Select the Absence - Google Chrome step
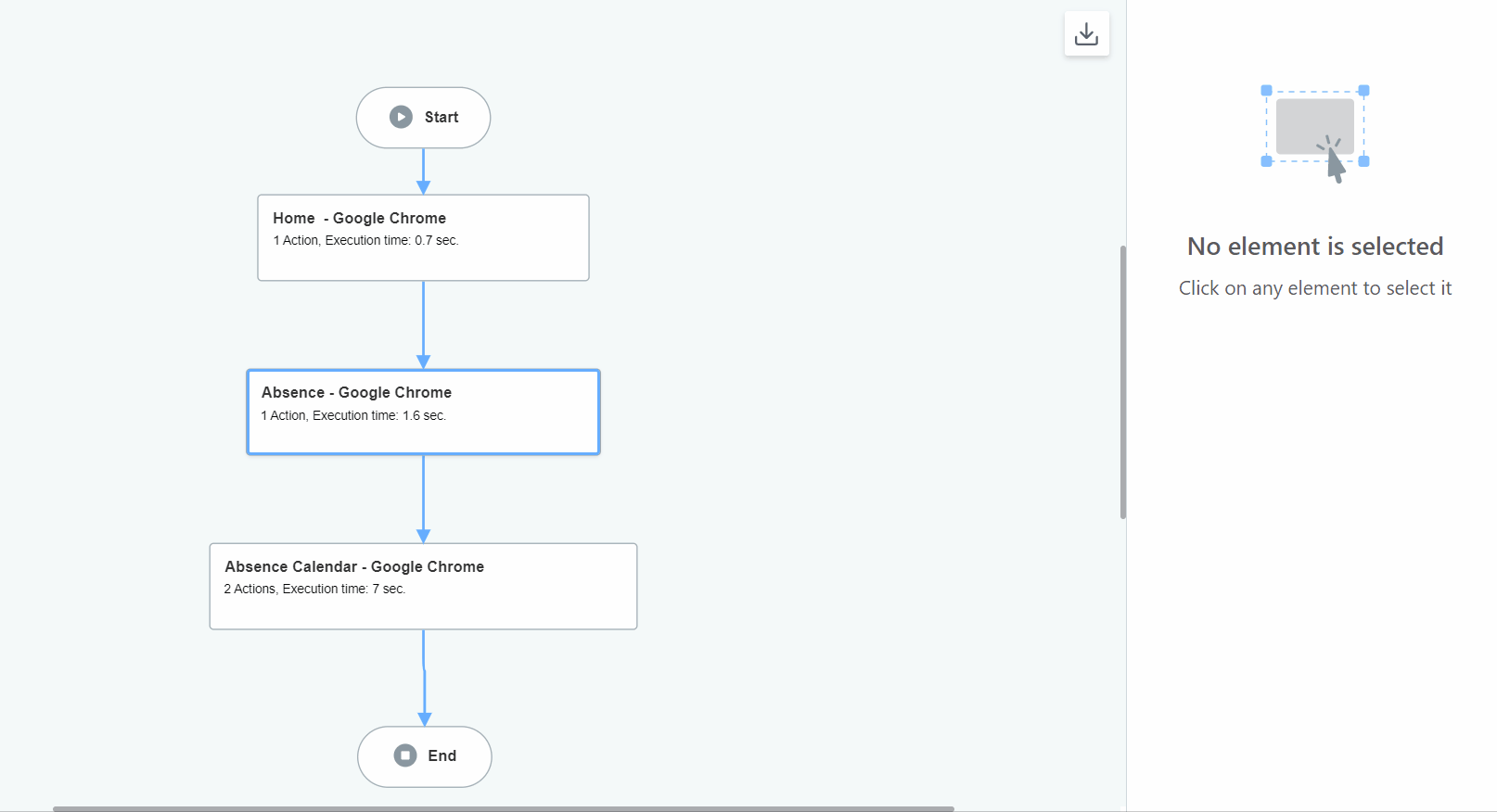This screenshot has width=1497, height=812. [423, 412]
